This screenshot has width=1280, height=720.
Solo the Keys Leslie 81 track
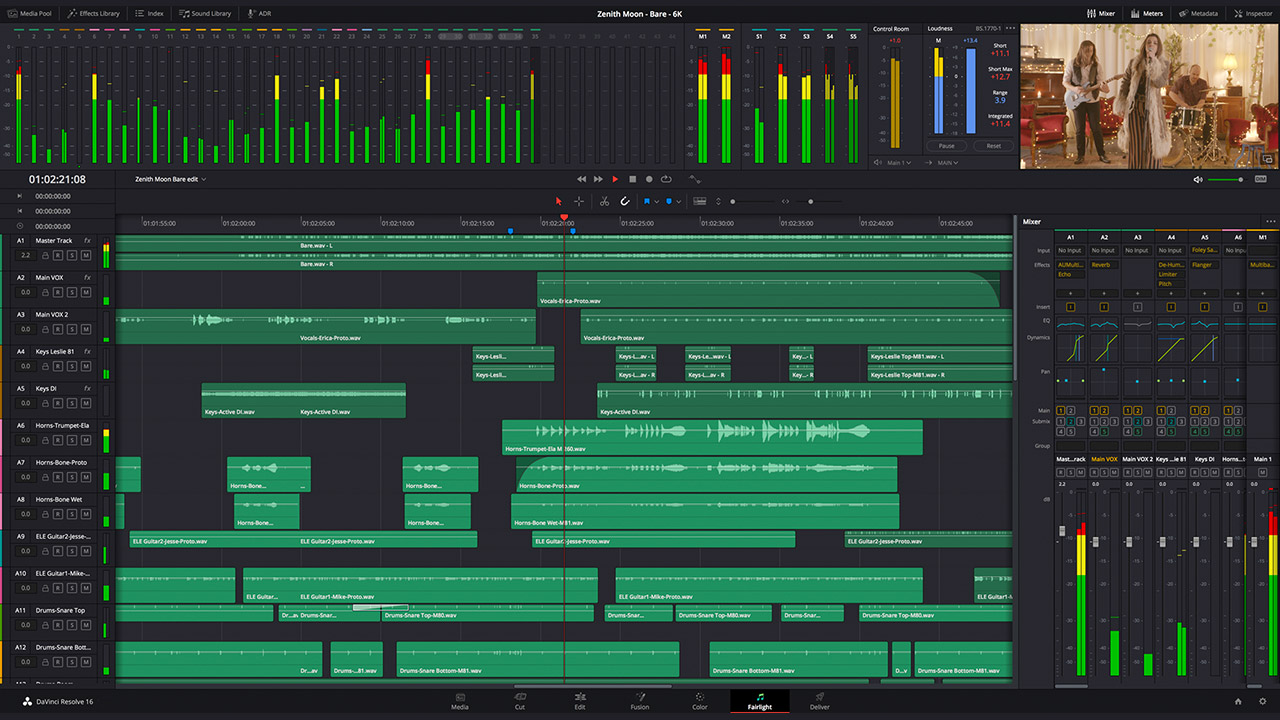click(72, 367)
